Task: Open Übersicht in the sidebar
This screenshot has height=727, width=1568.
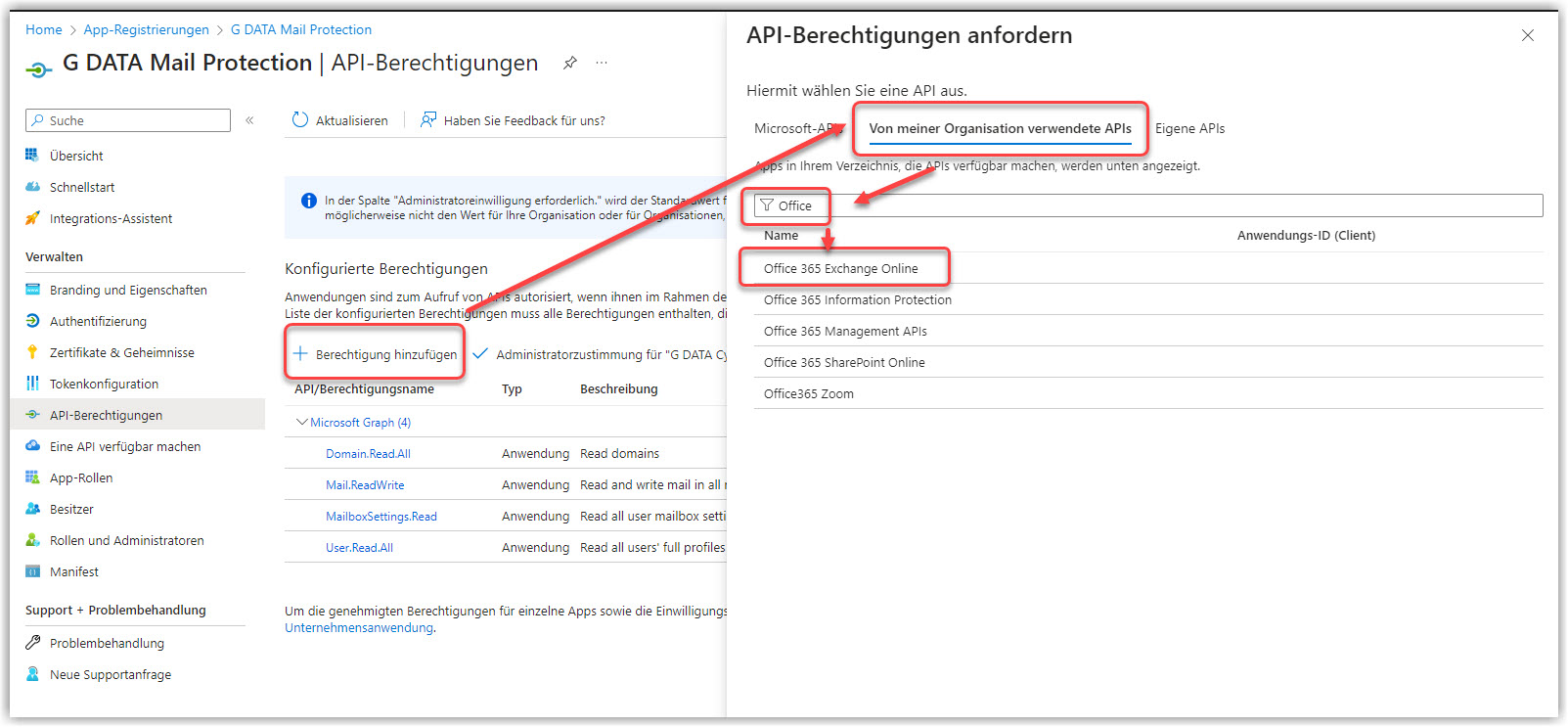Action: click(x=76, y=156)
